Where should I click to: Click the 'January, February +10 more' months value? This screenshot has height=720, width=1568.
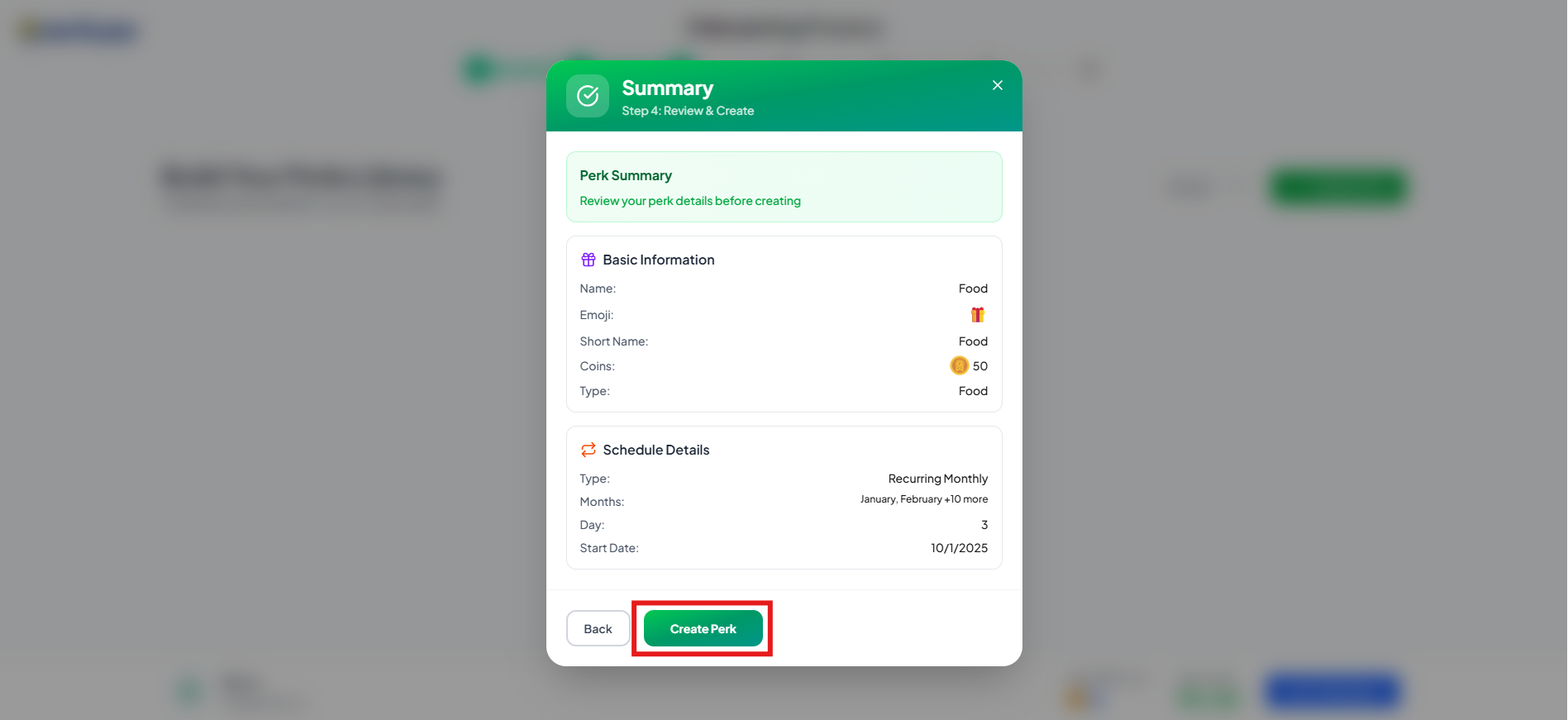pos(924,499)
